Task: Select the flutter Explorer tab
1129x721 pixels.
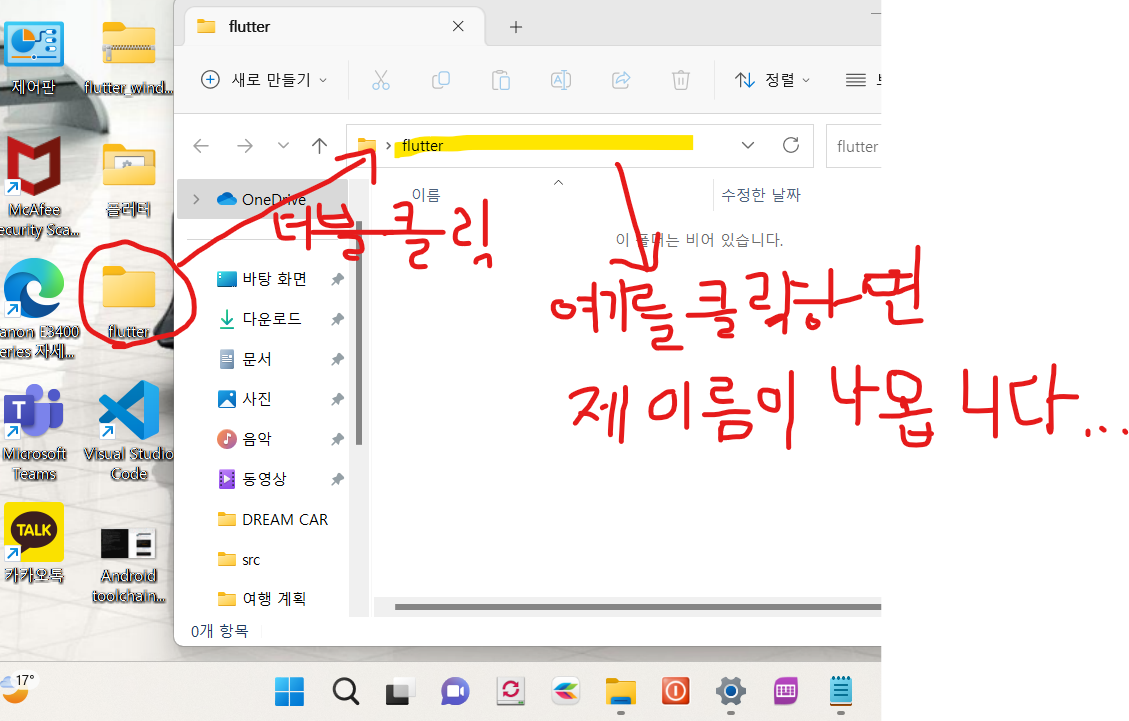Action: coord(335,27)
